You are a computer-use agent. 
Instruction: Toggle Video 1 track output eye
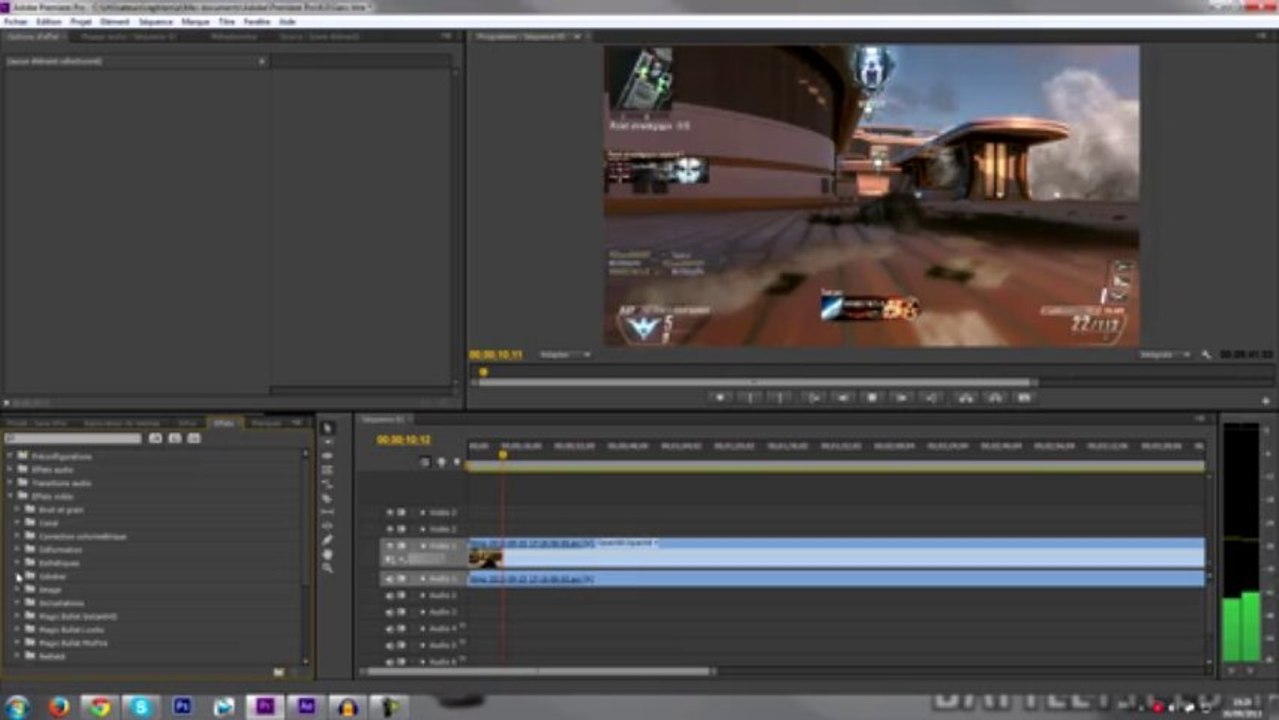click(390, 546)
